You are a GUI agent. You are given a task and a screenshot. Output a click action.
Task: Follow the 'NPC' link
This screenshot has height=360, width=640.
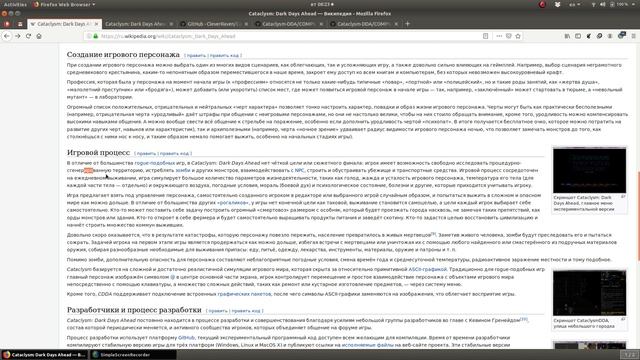click(x=300, y=170)
